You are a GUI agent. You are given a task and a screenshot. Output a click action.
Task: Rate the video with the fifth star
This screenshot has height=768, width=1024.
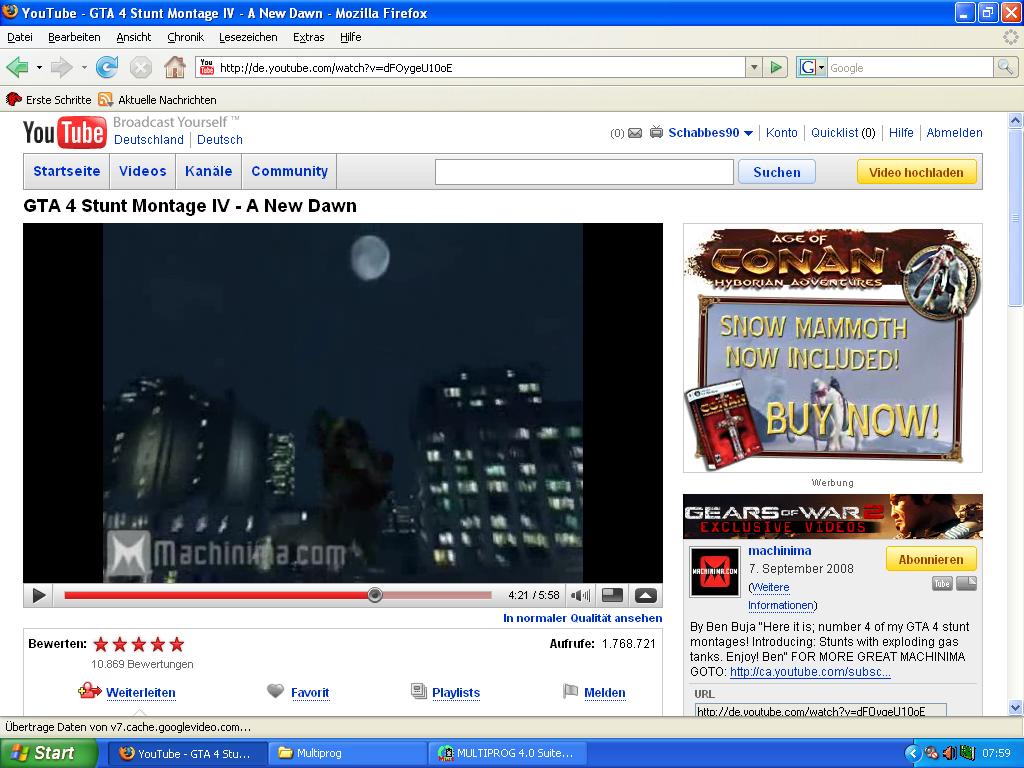point(177,645)
